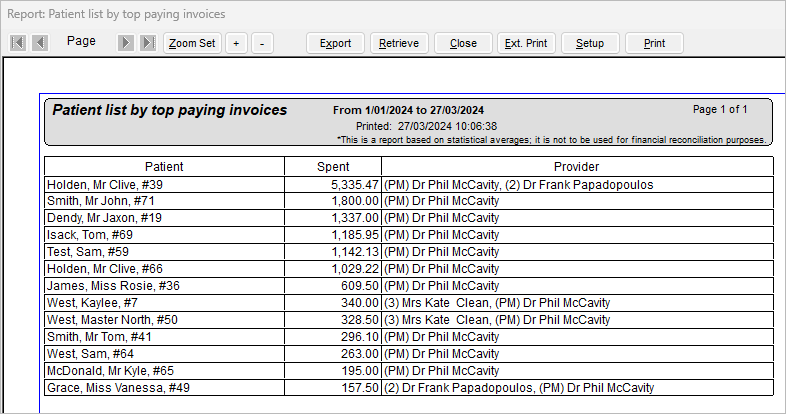Select patient West, Master North, #50

[112, 320]
